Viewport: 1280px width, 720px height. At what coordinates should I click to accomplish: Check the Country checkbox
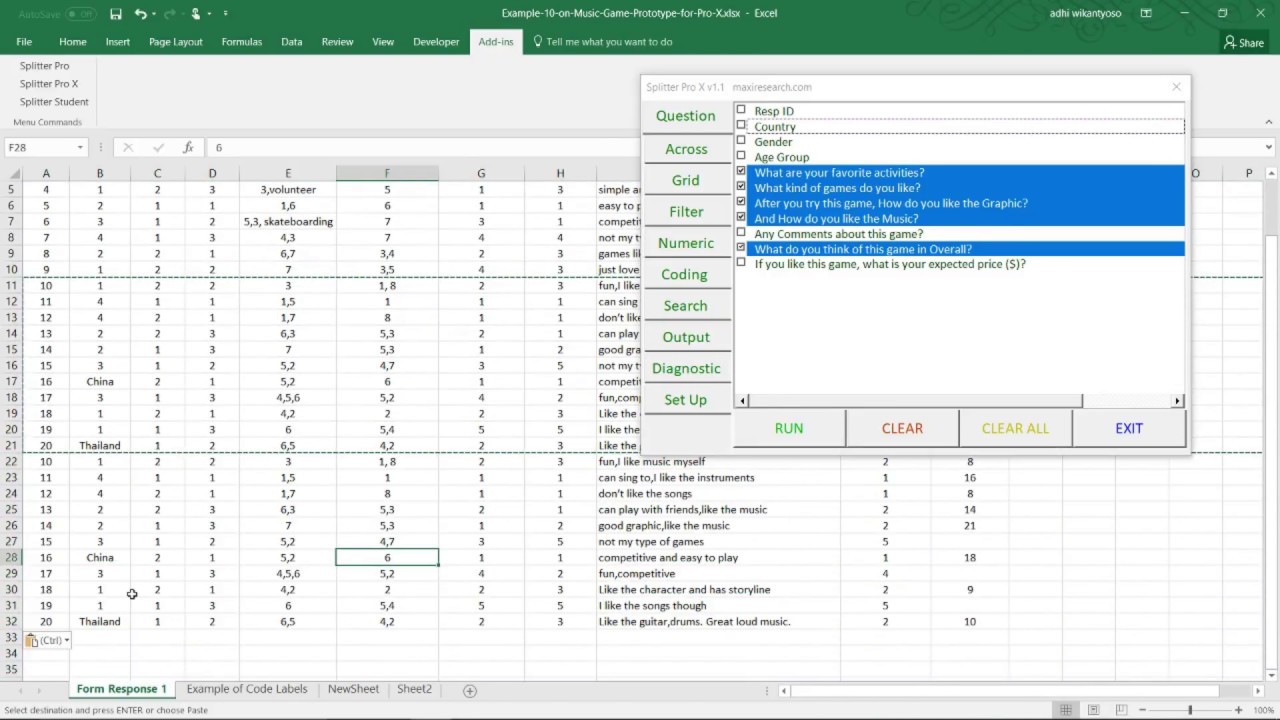741,126
